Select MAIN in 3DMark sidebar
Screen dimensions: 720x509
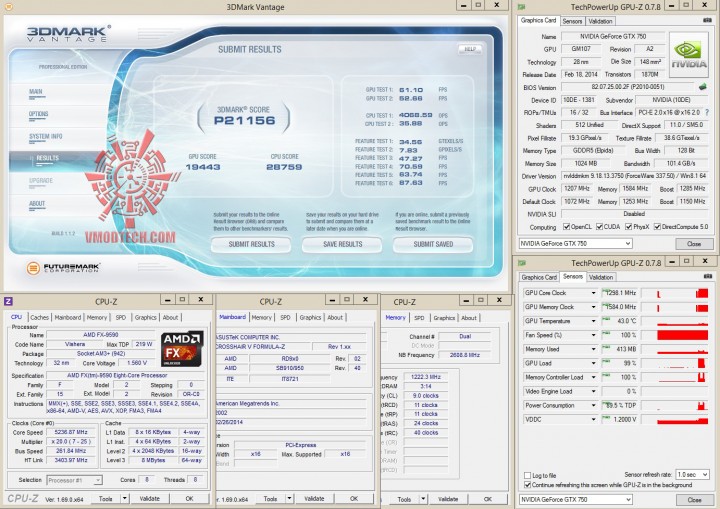pyautogui.click(x=36, y=91)
